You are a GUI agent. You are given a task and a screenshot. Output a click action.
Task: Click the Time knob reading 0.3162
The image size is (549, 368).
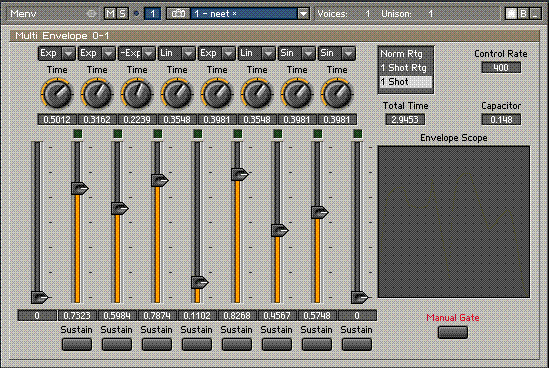97,93
